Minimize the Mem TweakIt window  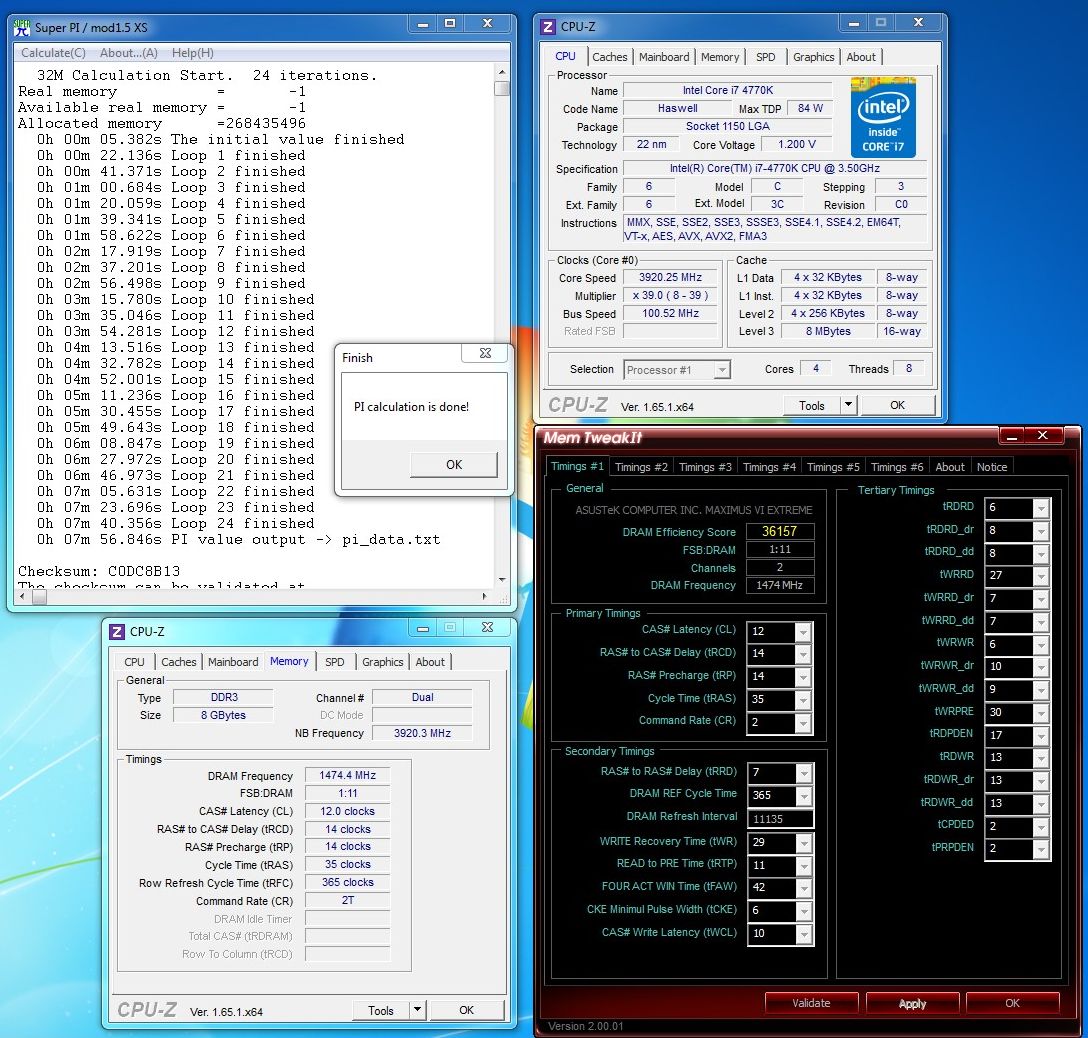coord(1012,436)
